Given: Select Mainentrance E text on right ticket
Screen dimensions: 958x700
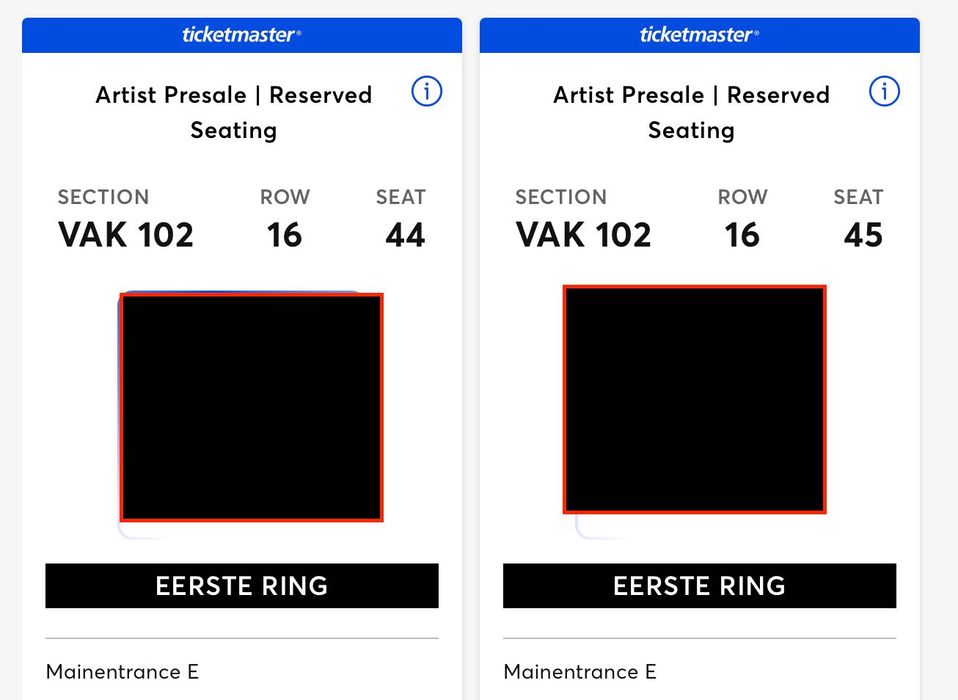Looking at the screenshot, I should point(580,672).
